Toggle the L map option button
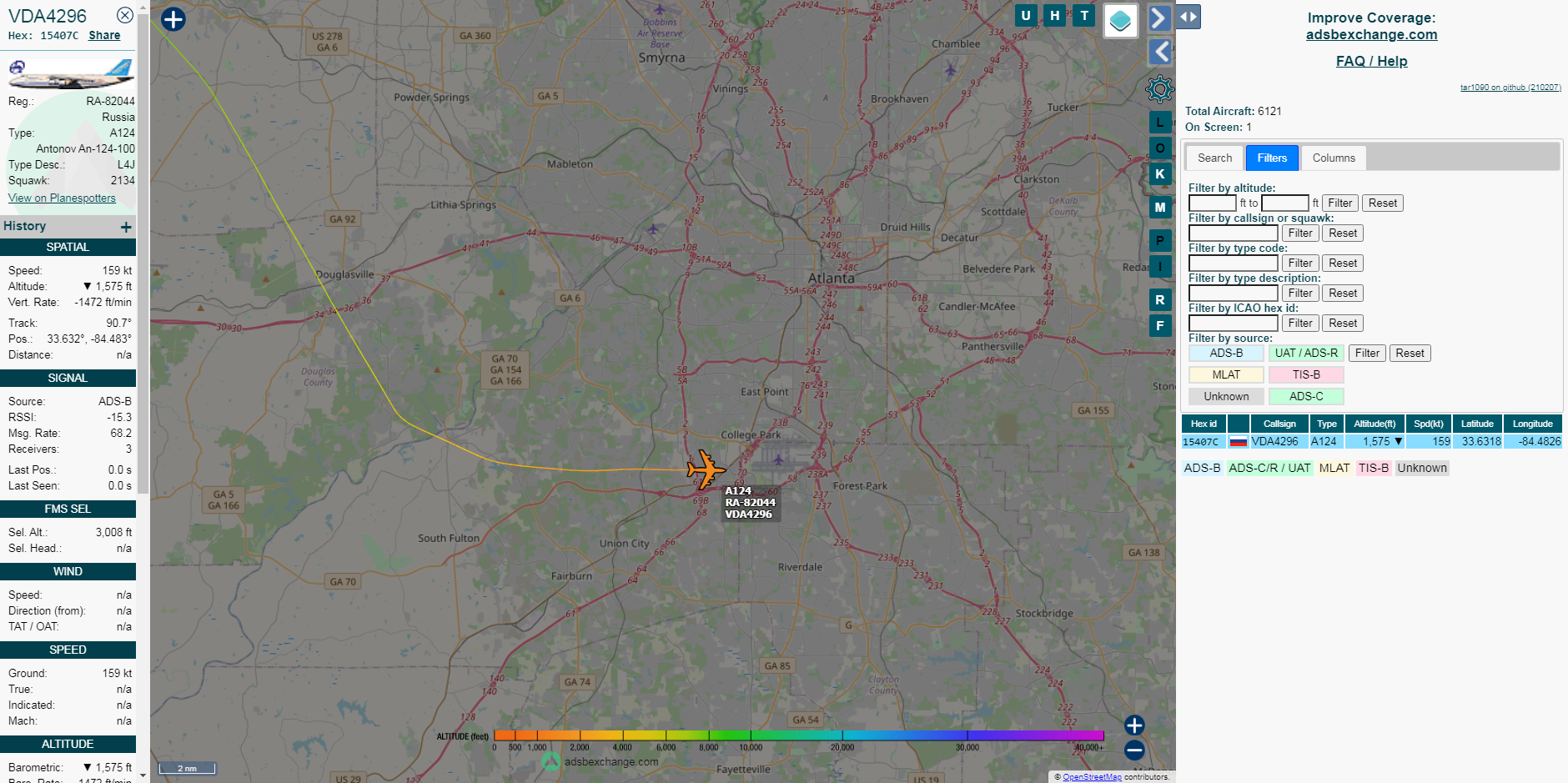The width and height of the screenshot is (1568, 783). [x=1160, y=123]
